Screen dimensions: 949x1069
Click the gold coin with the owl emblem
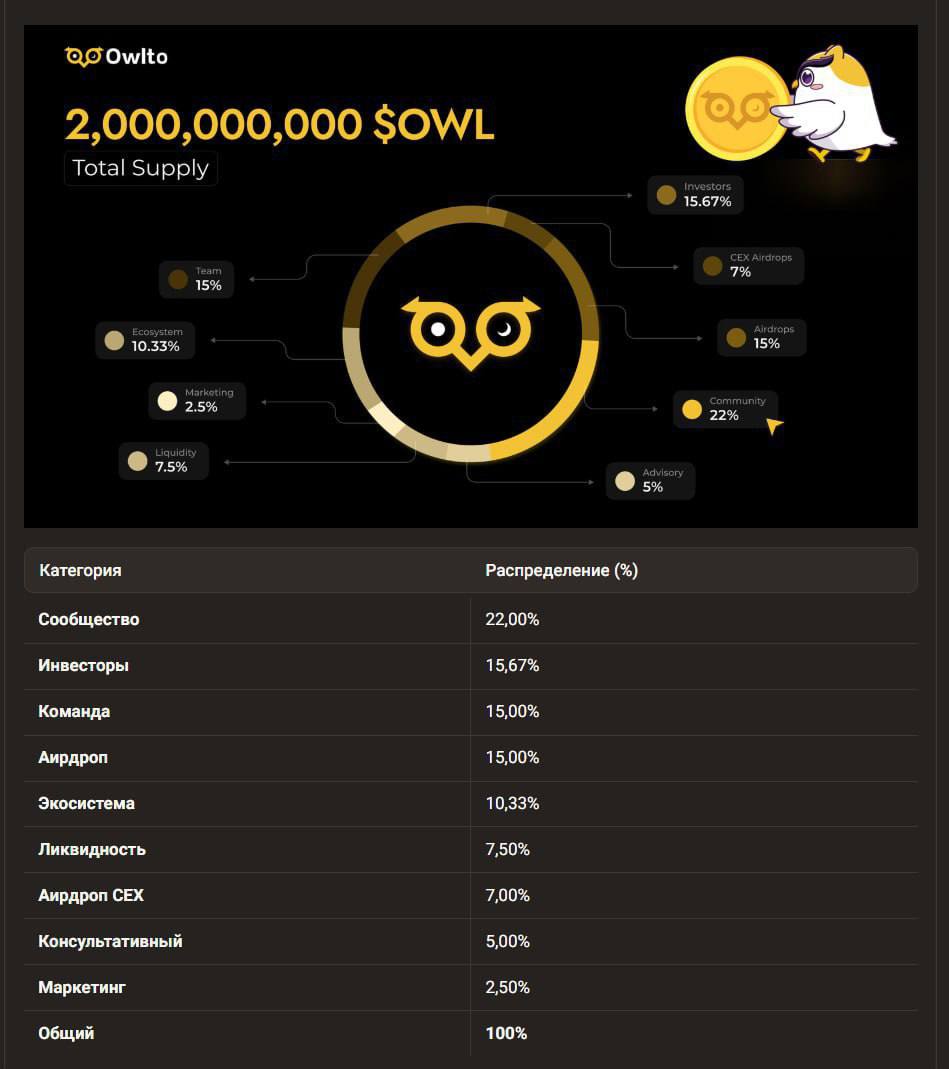tap(733, 108)
